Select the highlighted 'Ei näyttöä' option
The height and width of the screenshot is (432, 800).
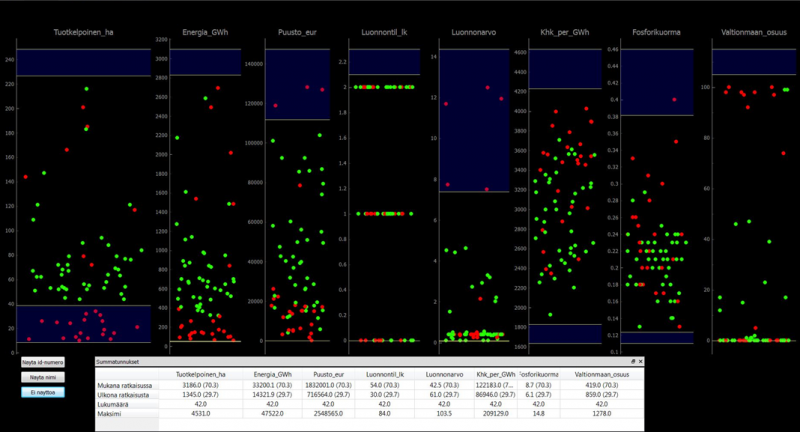[x=43, y=392]
